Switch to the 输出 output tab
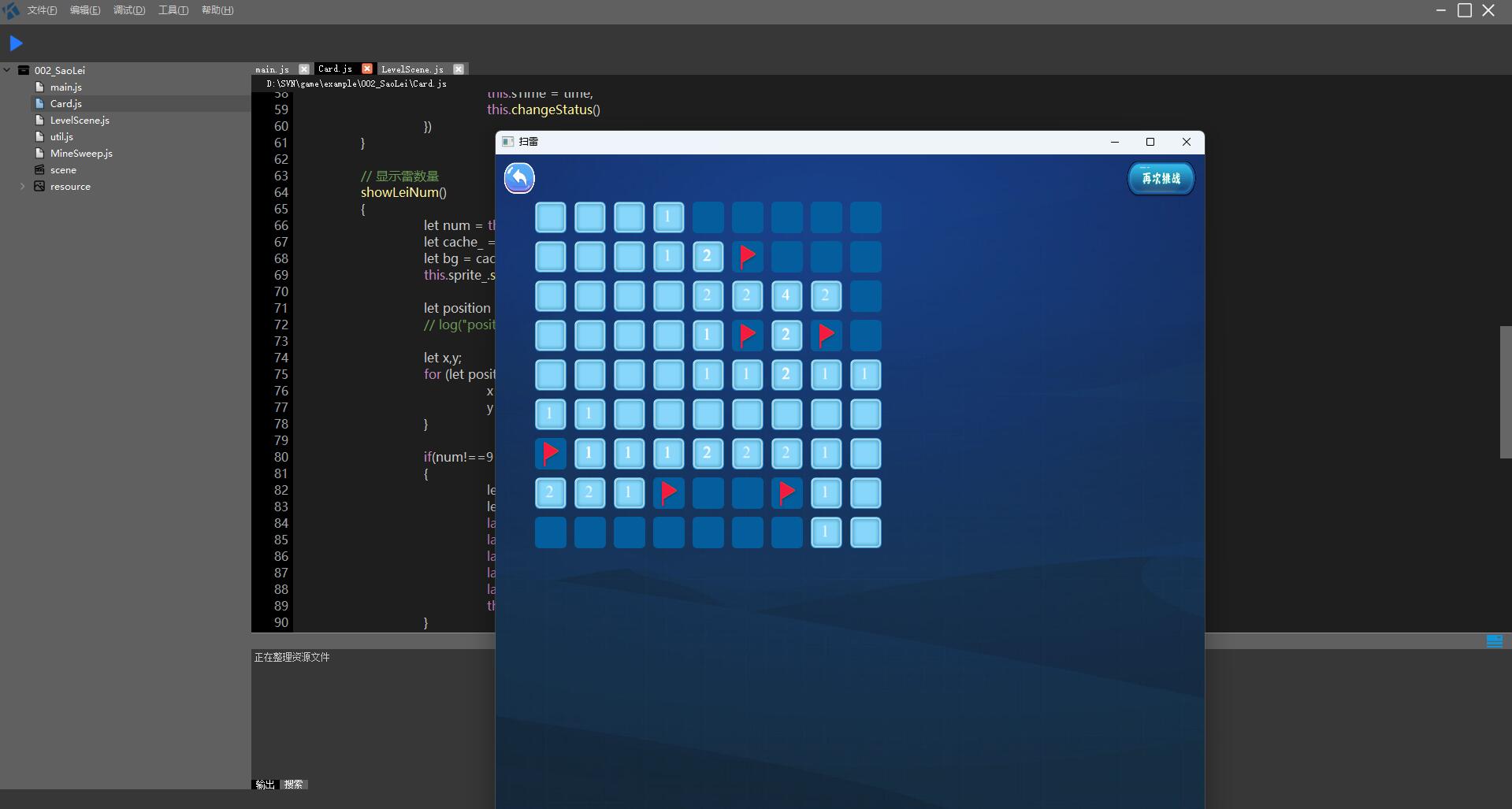Image resolution: width=1512 pixels, height=809 pixels. click(266, 785)
